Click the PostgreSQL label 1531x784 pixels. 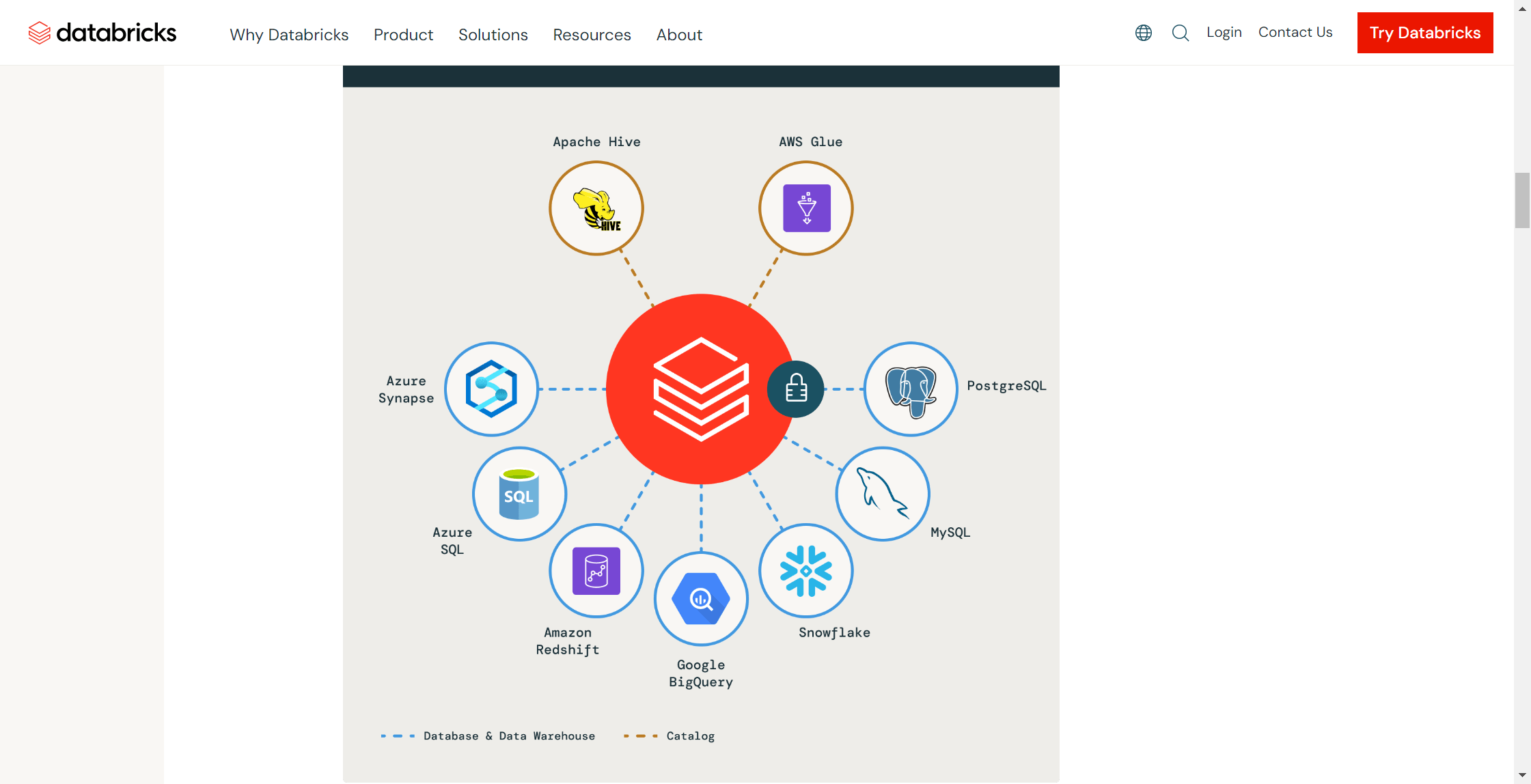[x=1006, y=386]
